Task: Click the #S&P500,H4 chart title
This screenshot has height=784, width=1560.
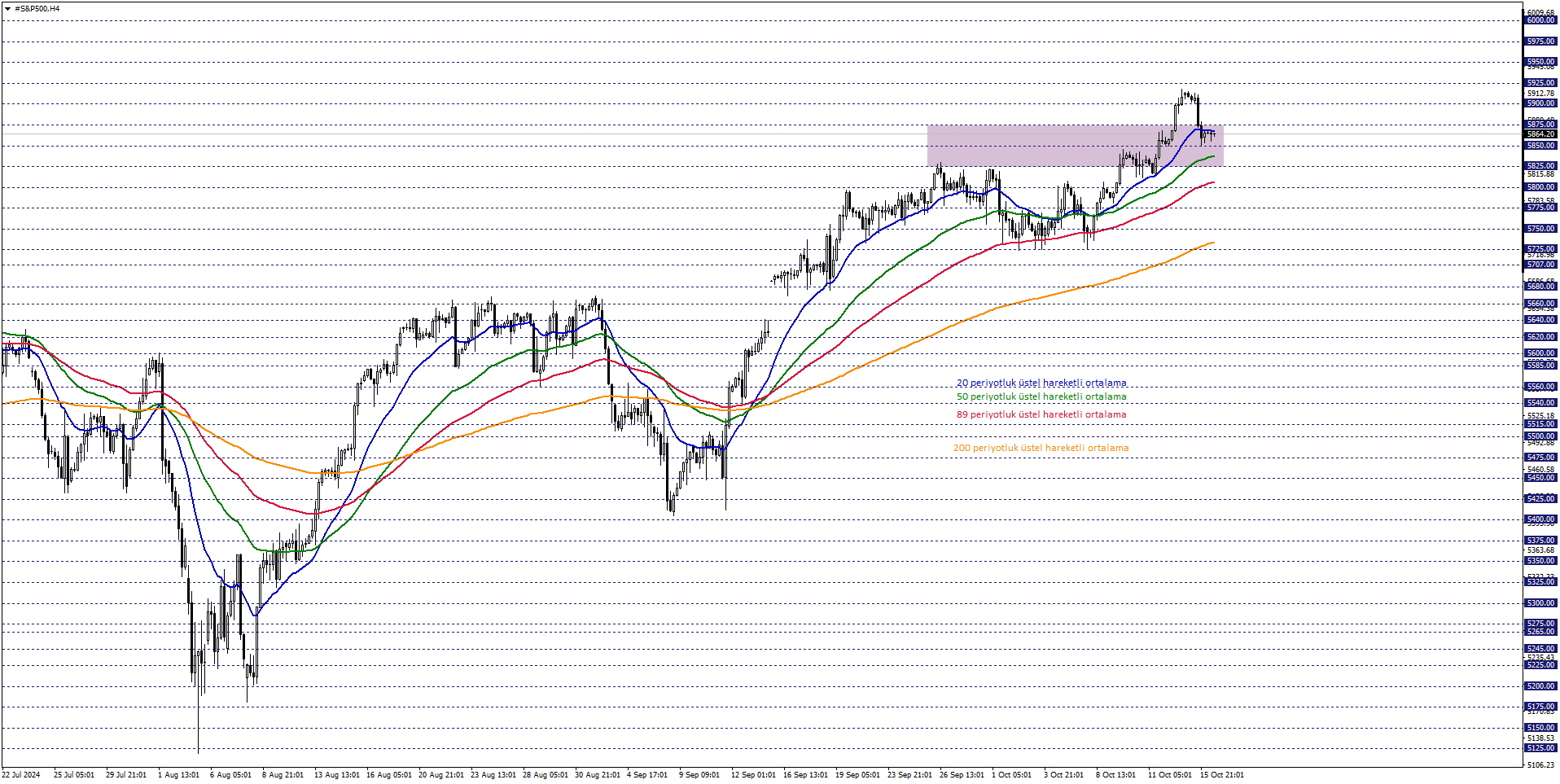Action: point(37,9)
